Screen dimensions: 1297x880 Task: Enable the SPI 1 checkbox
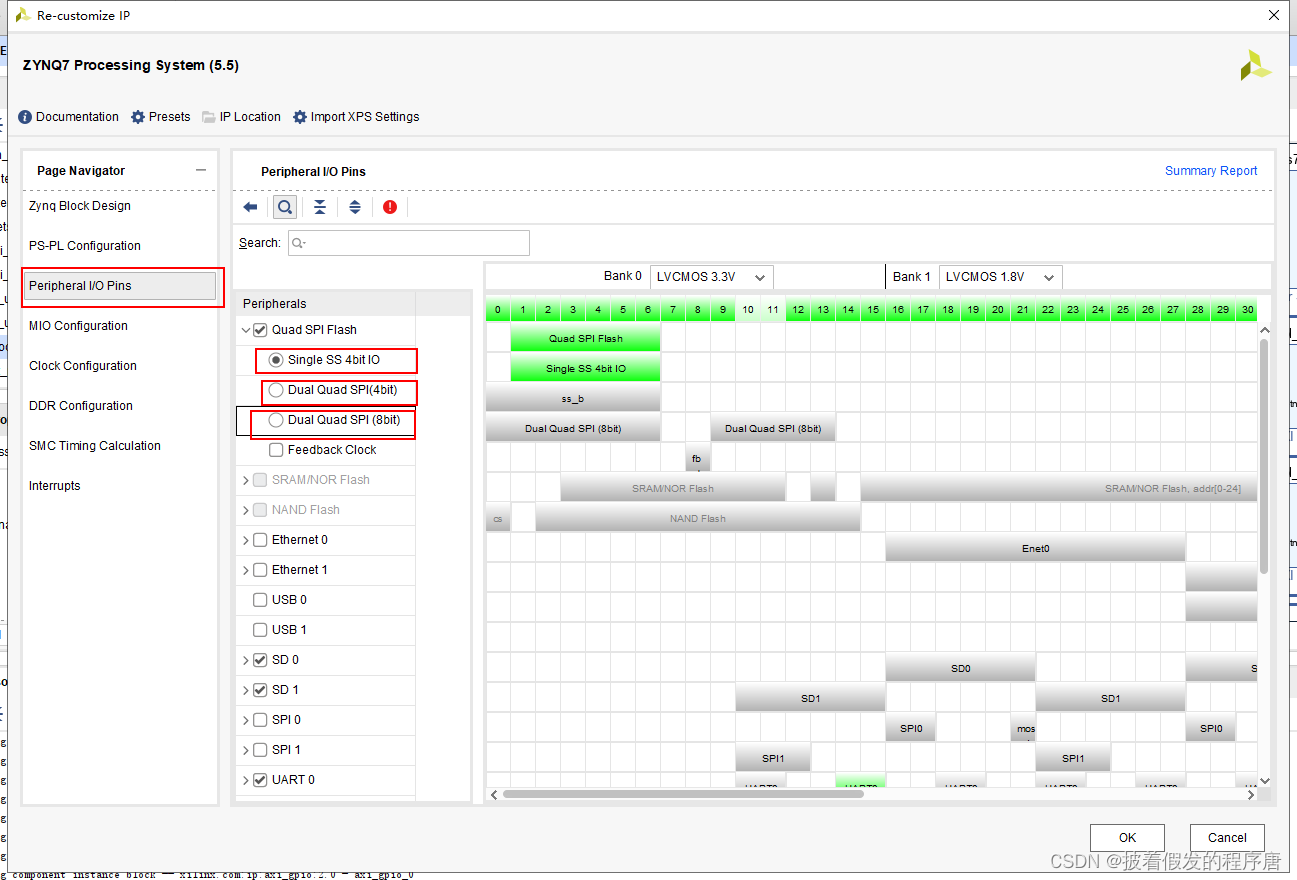point(260,750)
